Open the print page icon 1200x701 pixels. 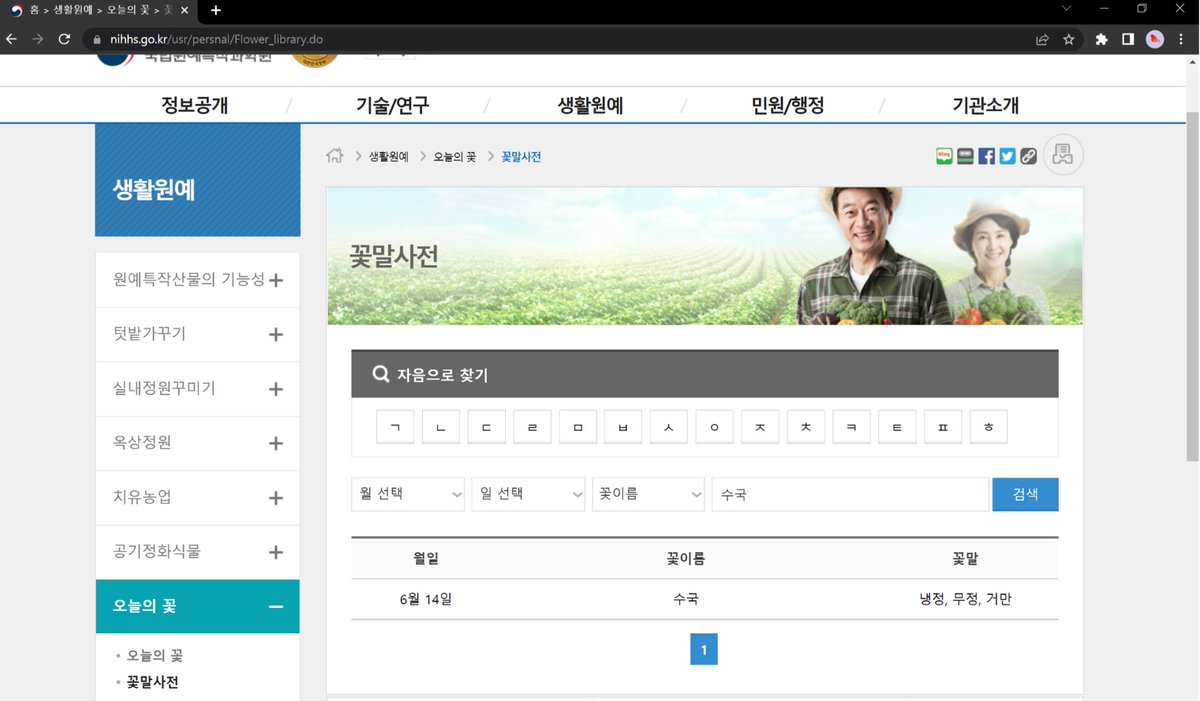click(1063, 155)
